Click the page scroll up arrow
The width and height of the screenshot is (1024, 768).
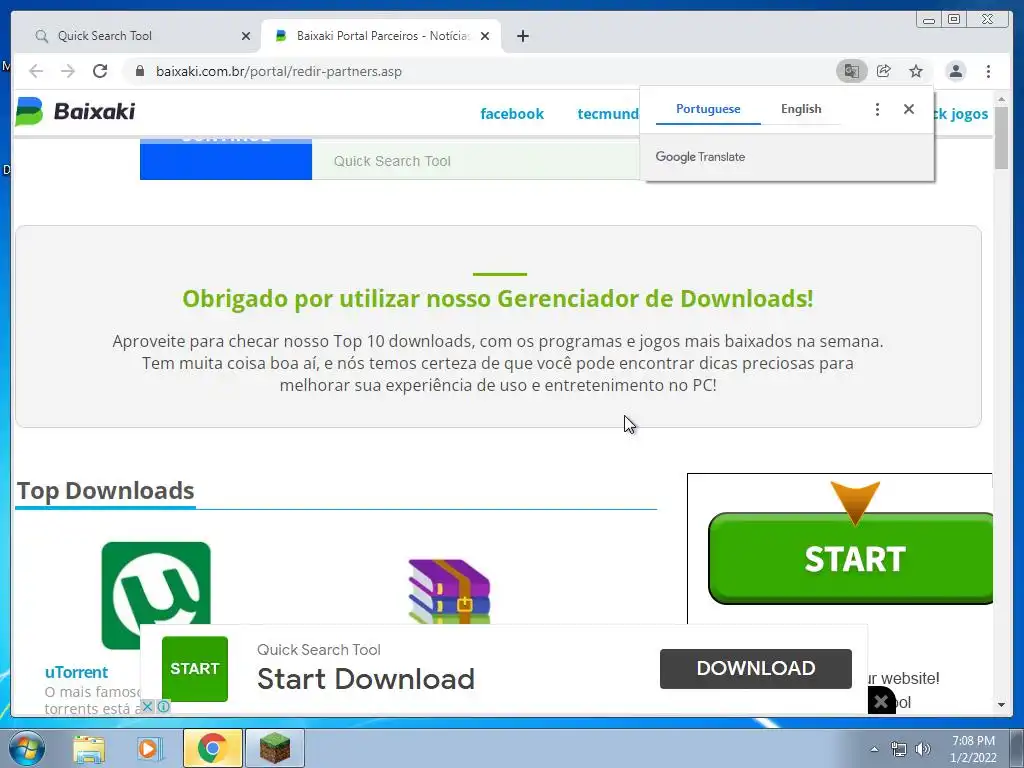(x=1001, y=99)
